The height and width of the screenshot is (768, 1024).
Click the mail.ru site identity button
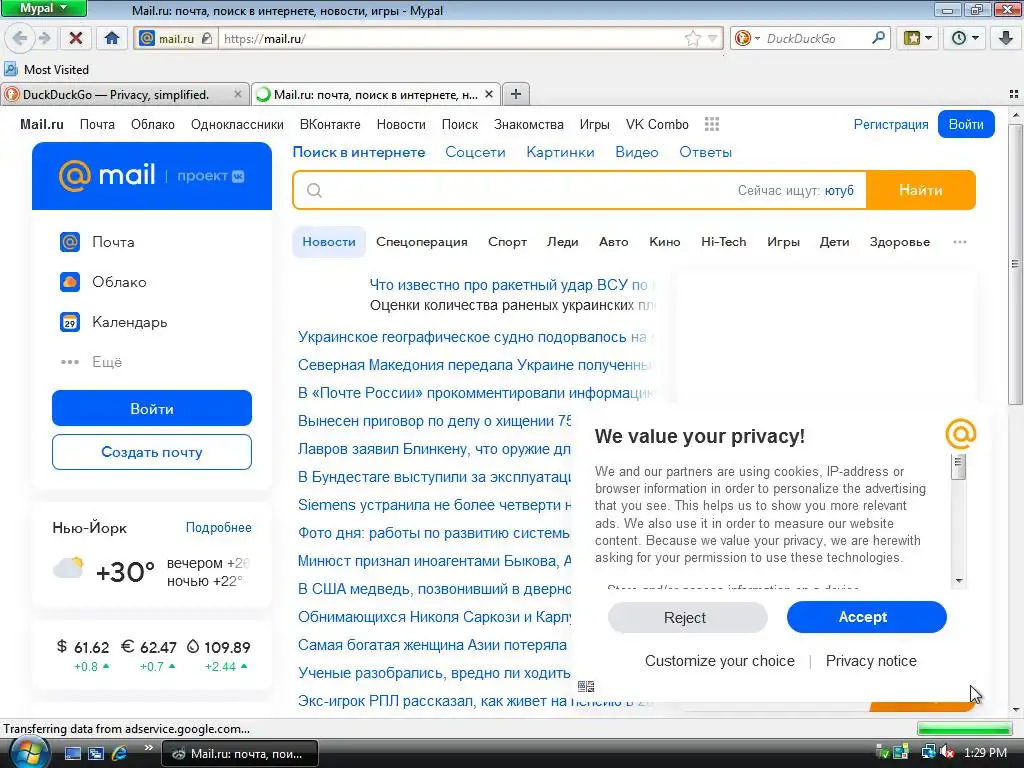176,39
